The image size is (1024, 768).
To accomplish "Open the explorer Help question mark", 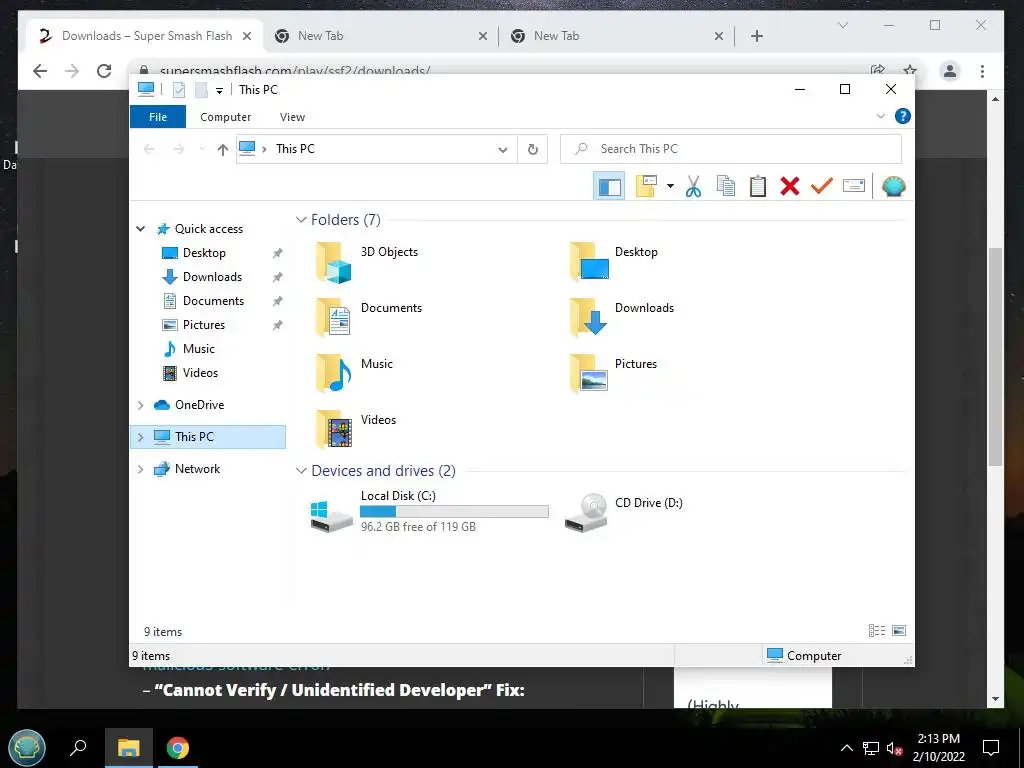I will coord(903,116).
